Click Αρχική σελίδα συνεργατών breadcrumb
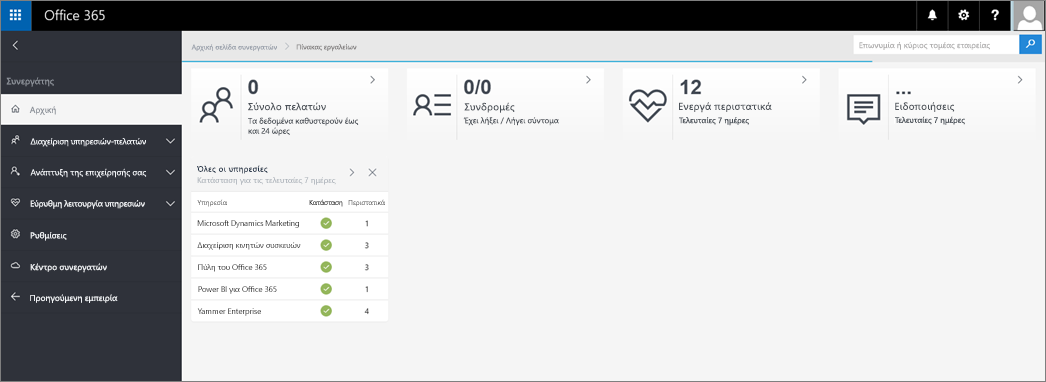 (x=233, y=47)
